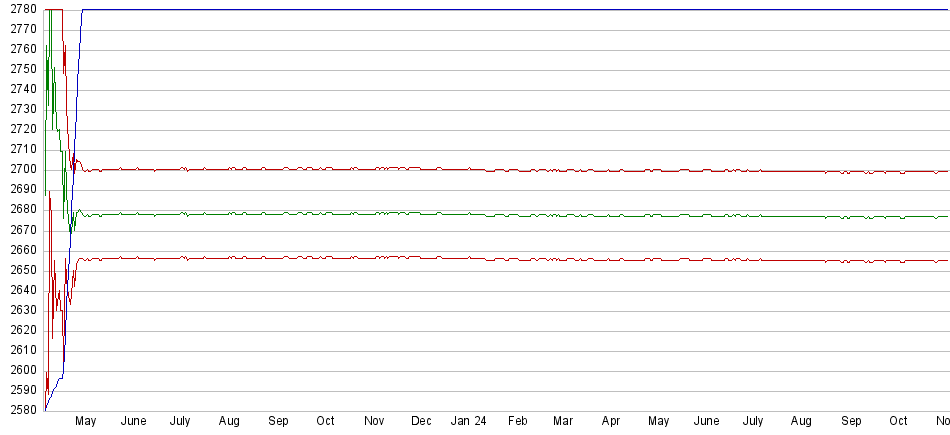Click the cut-off 'No' label at the right edge
The height and width of the screenshot is (435, 950).
click(942, 422)
